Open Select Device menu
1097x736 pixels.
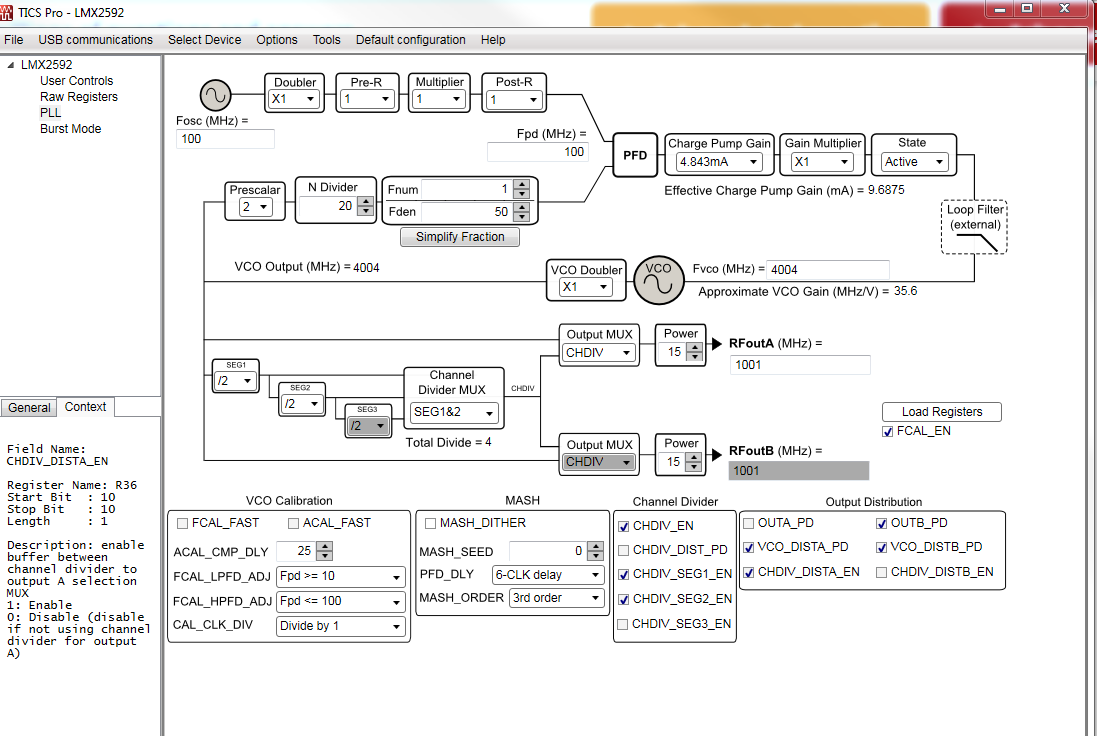coord(204,40)
